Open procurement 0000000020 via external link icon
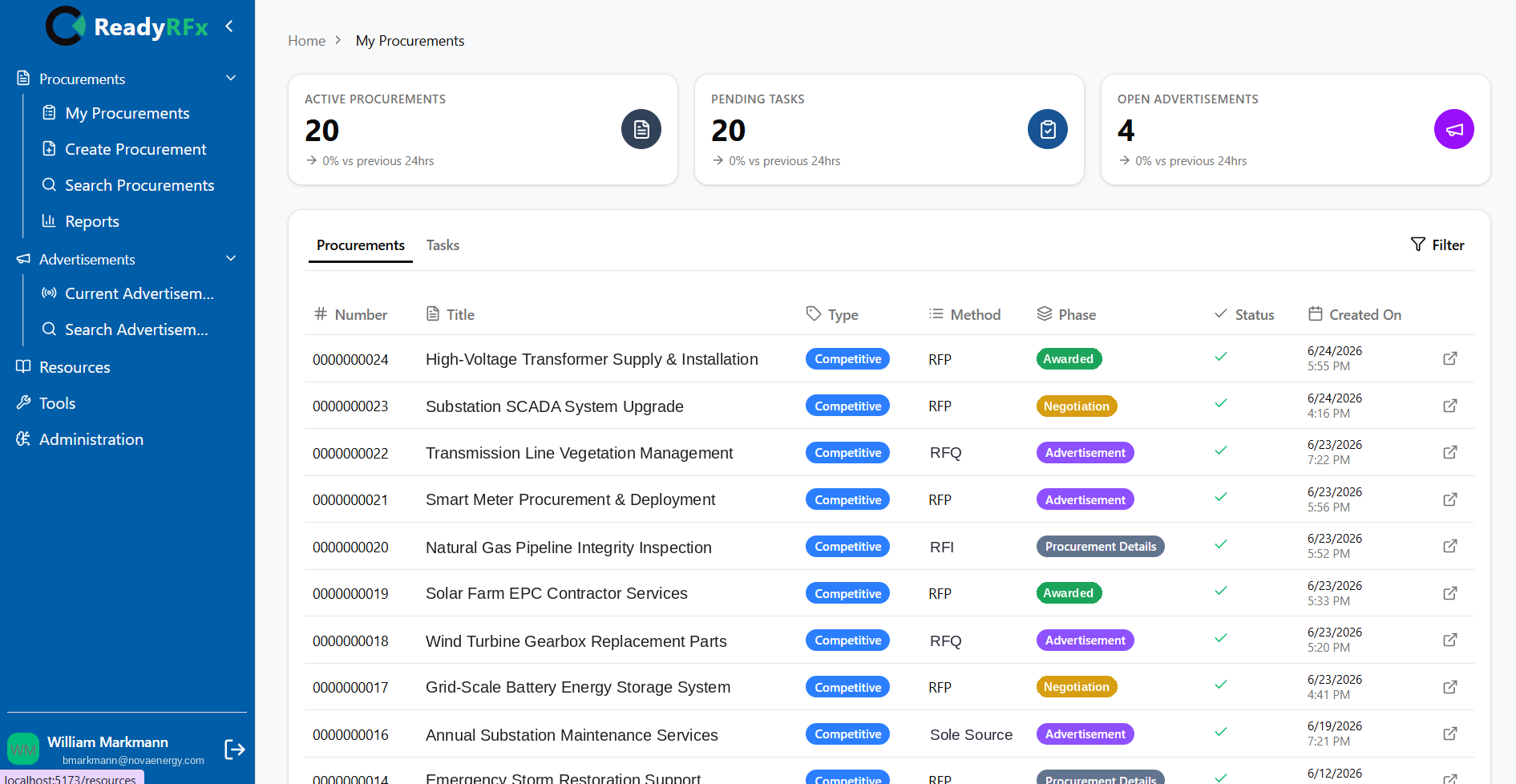The height and width of the screenshot is (784, 1516). pyautogui.click(x=1450, y=546)
